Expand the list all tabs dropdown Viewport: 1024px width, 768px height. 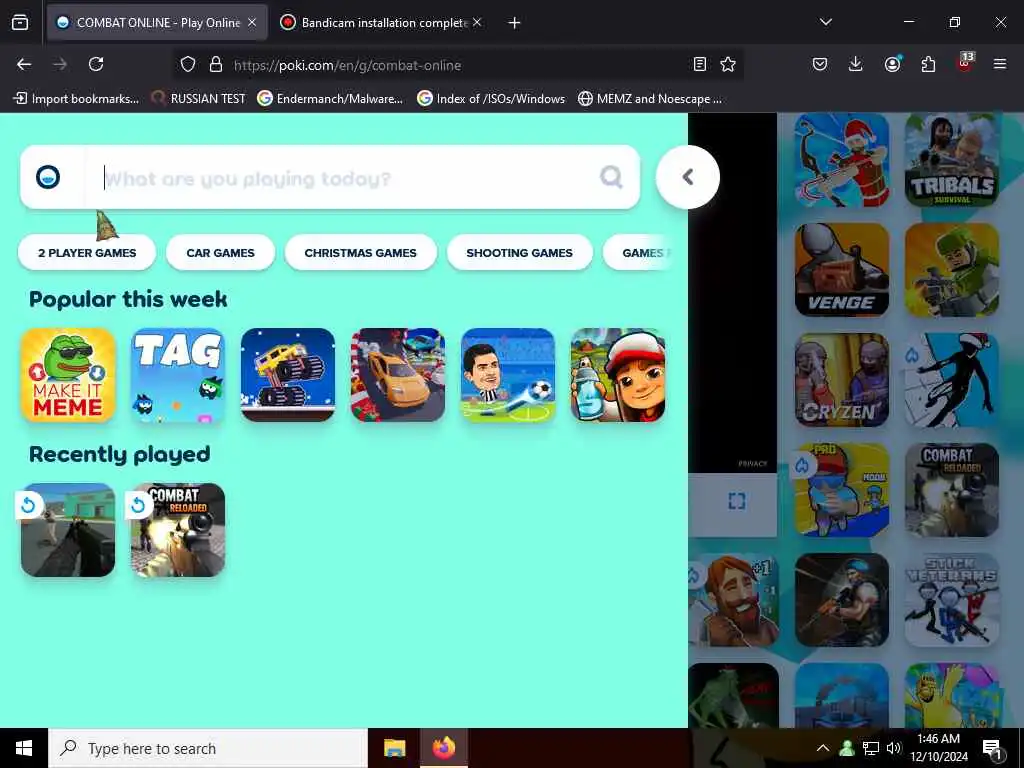tap(825, 22)
